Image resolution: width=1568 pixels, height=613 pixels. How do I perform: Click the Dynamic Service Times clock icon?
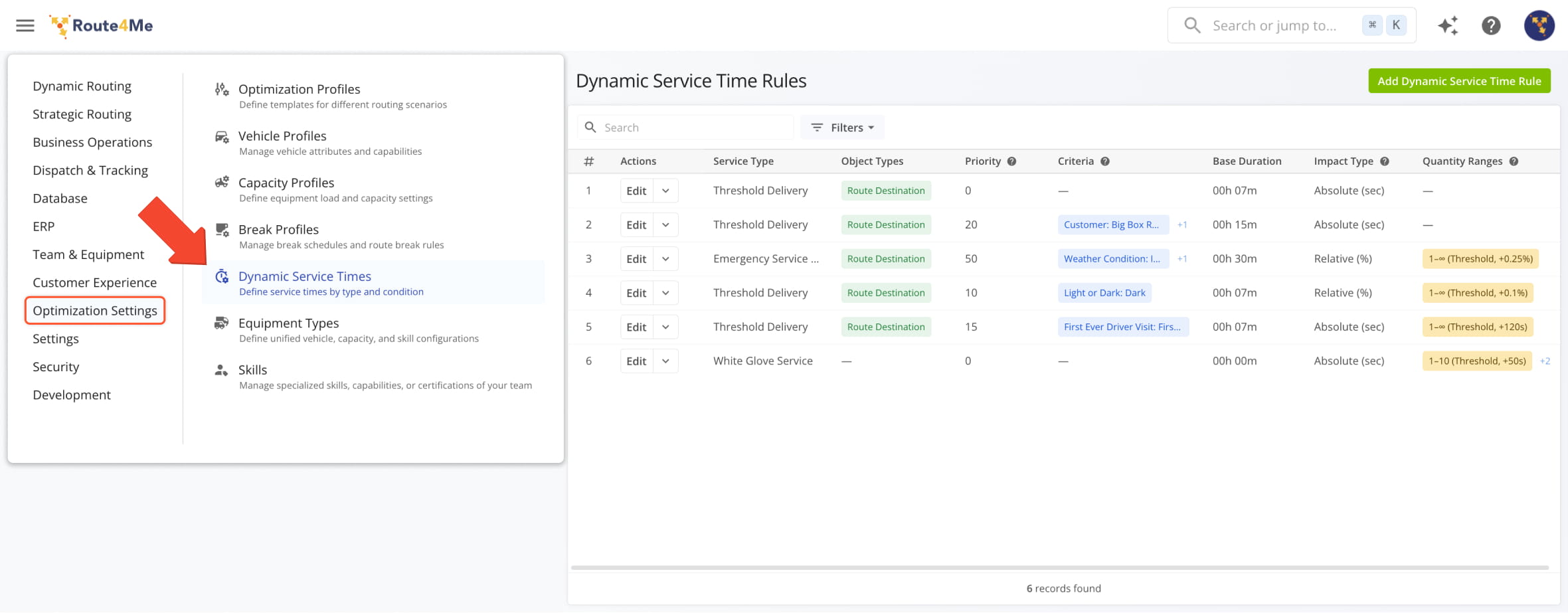222,276
